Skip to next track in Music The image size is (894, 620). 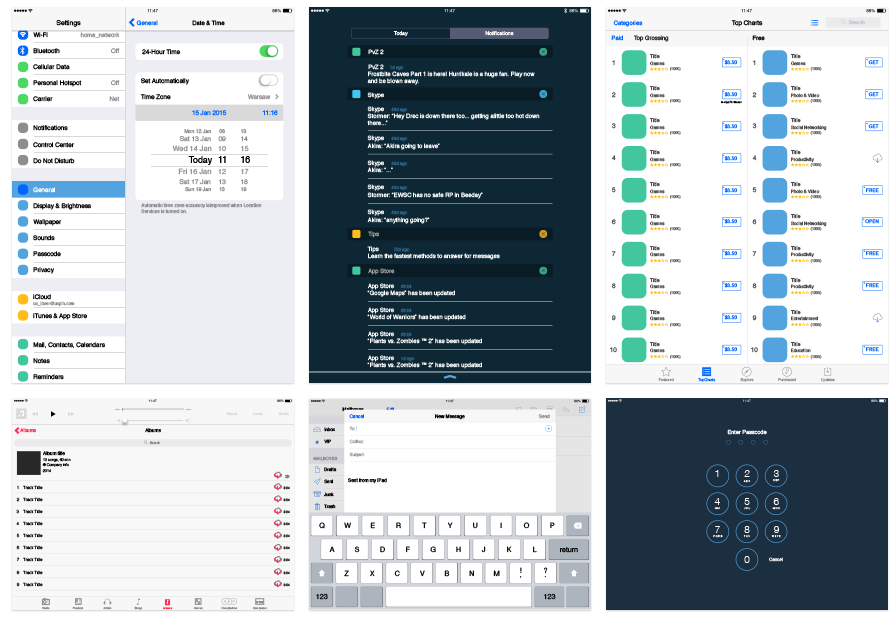tap(71, 414)
